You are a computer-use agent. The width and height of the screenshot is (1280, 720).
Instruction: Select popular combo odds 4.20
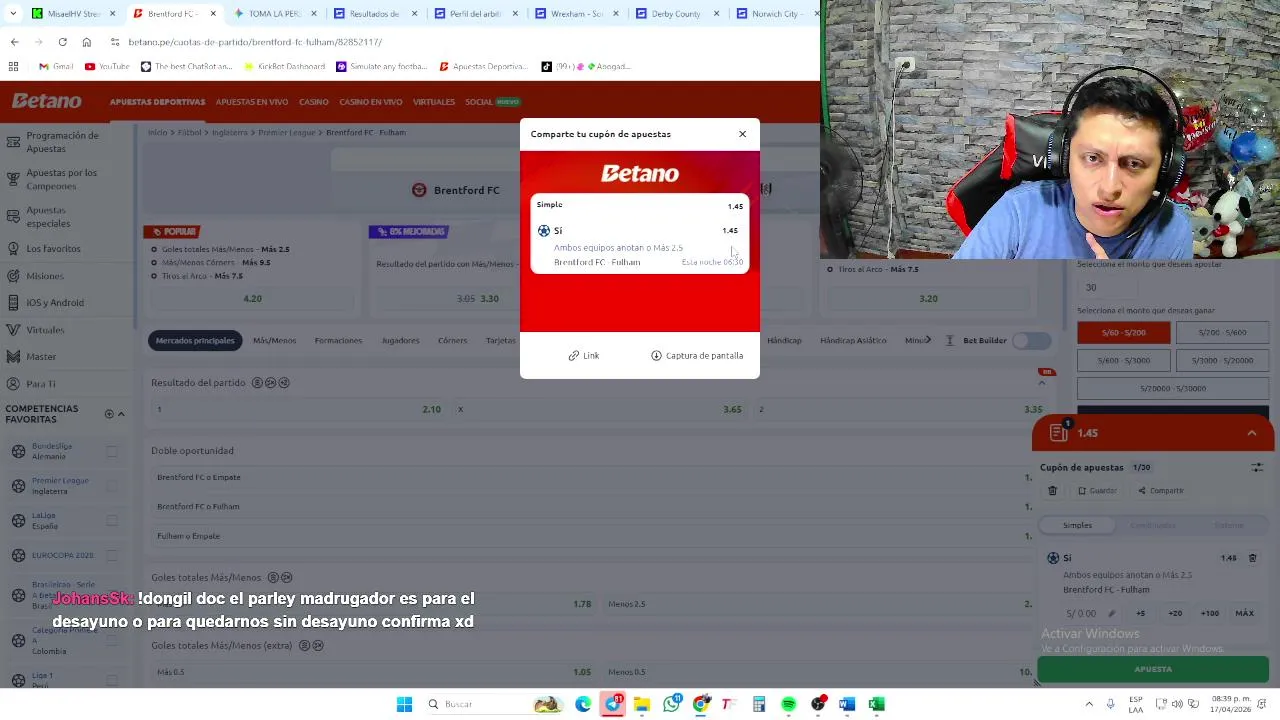point(252,298)
